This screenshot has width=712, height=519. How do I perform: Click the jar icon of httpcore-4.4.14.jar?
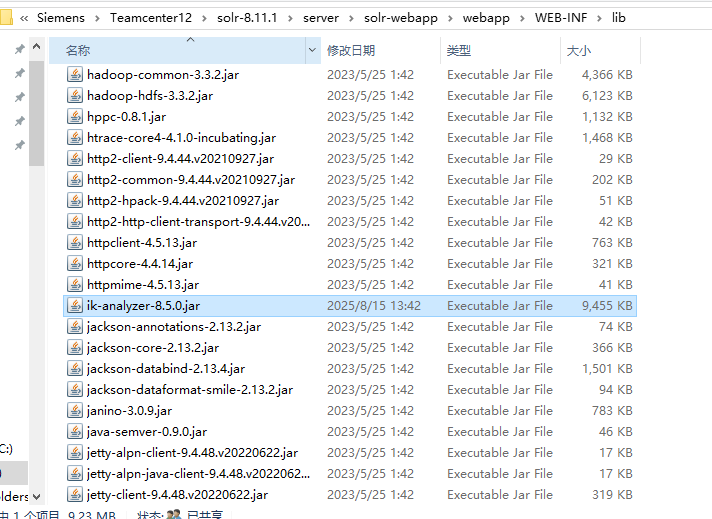pyautogui.click(x=75, y=263)
